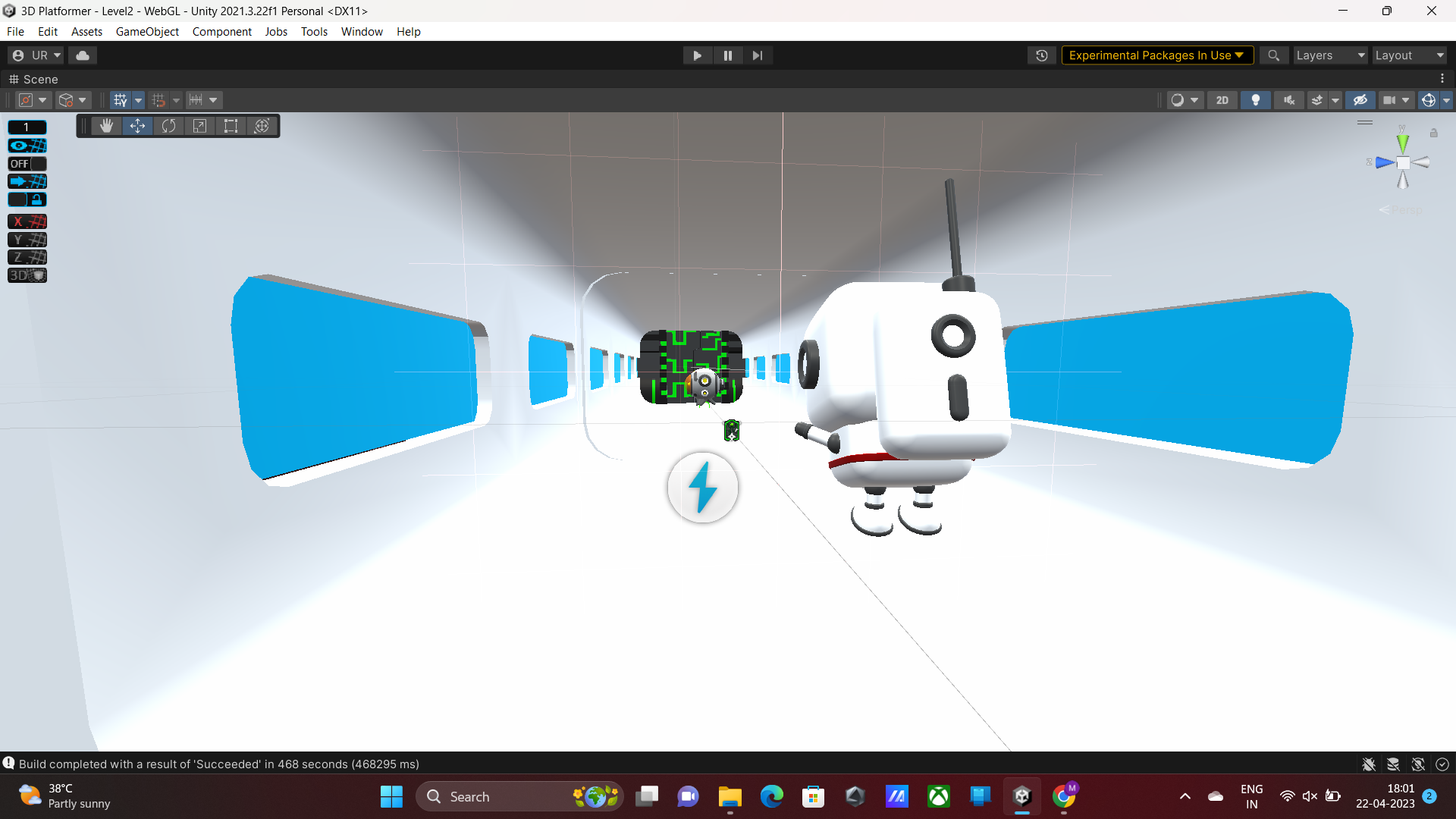Click the Z axis grid button in overlay
Screen dimensions: 1456x819
[x=27, y=257]
